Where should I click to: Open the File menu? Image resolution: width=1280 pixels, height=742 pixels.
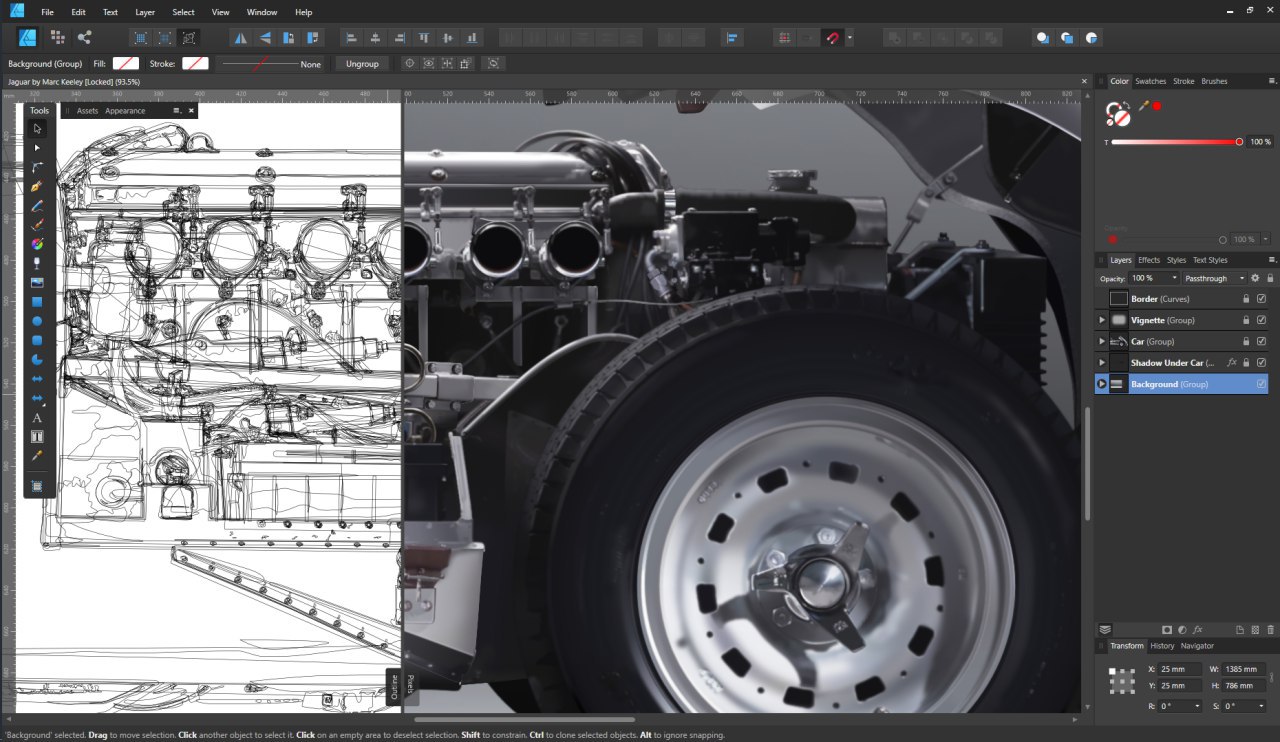point(48,12)
